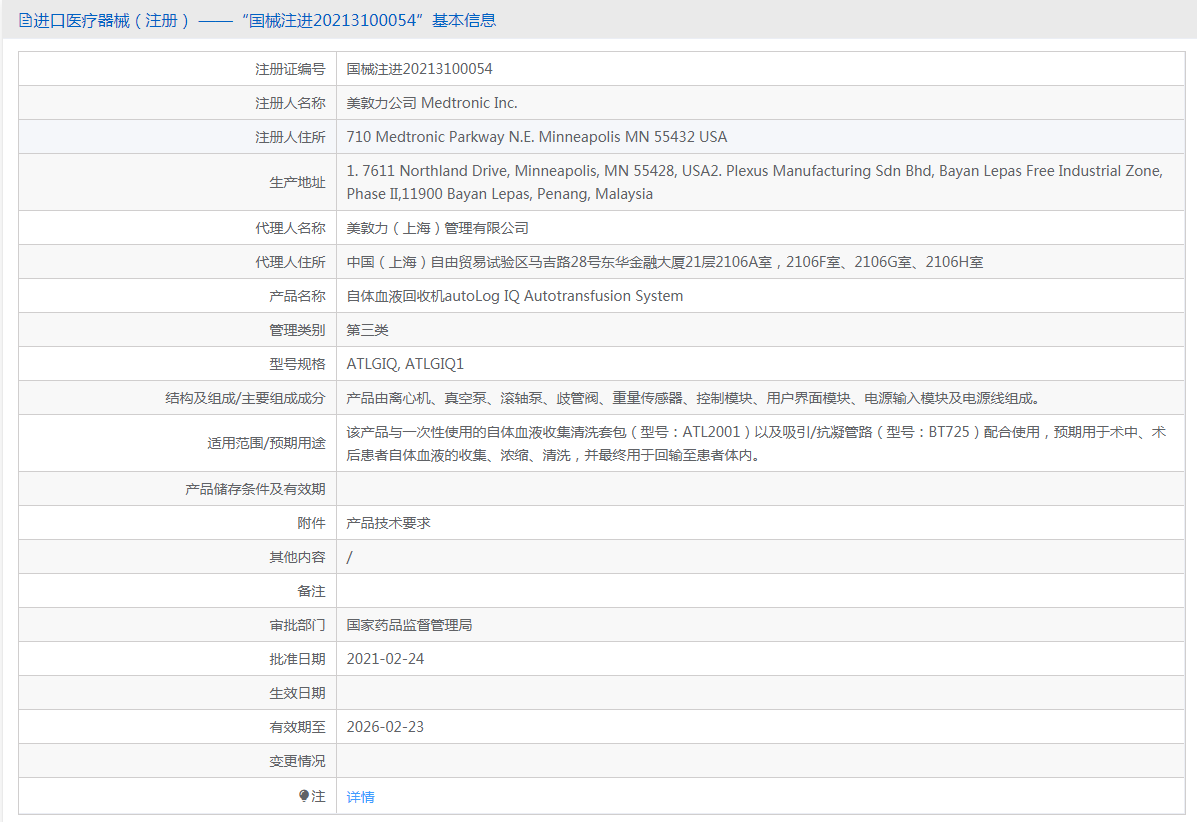Image resolution: width=1197 pixels, height=822 pixels.
Task: Click the document icon in the page header
Action: coord(25,20)
